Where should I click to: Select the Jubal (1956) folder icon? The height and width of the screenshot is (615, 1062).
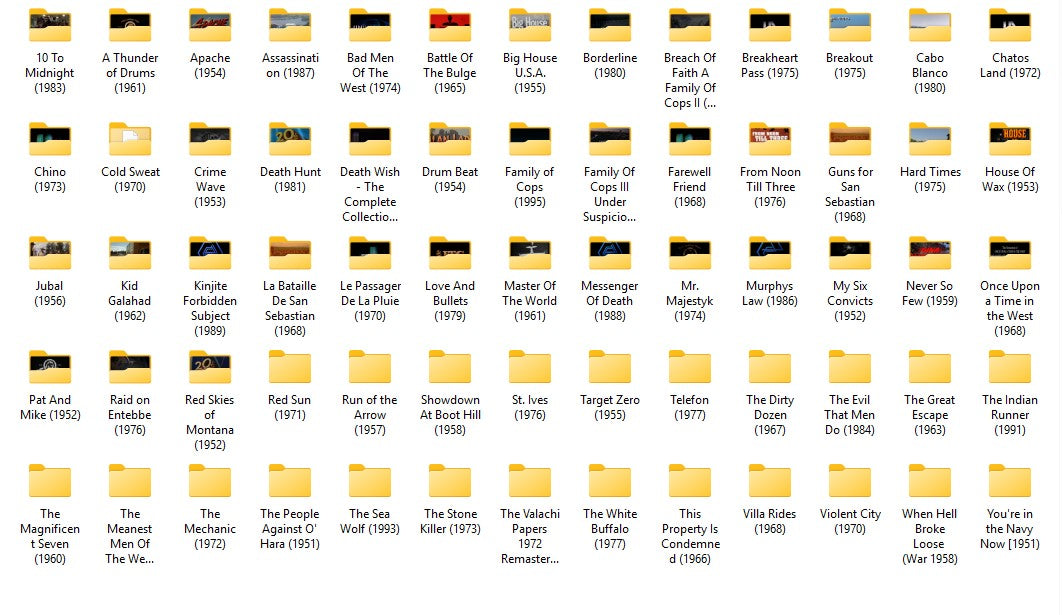click(x=49, y=253)
